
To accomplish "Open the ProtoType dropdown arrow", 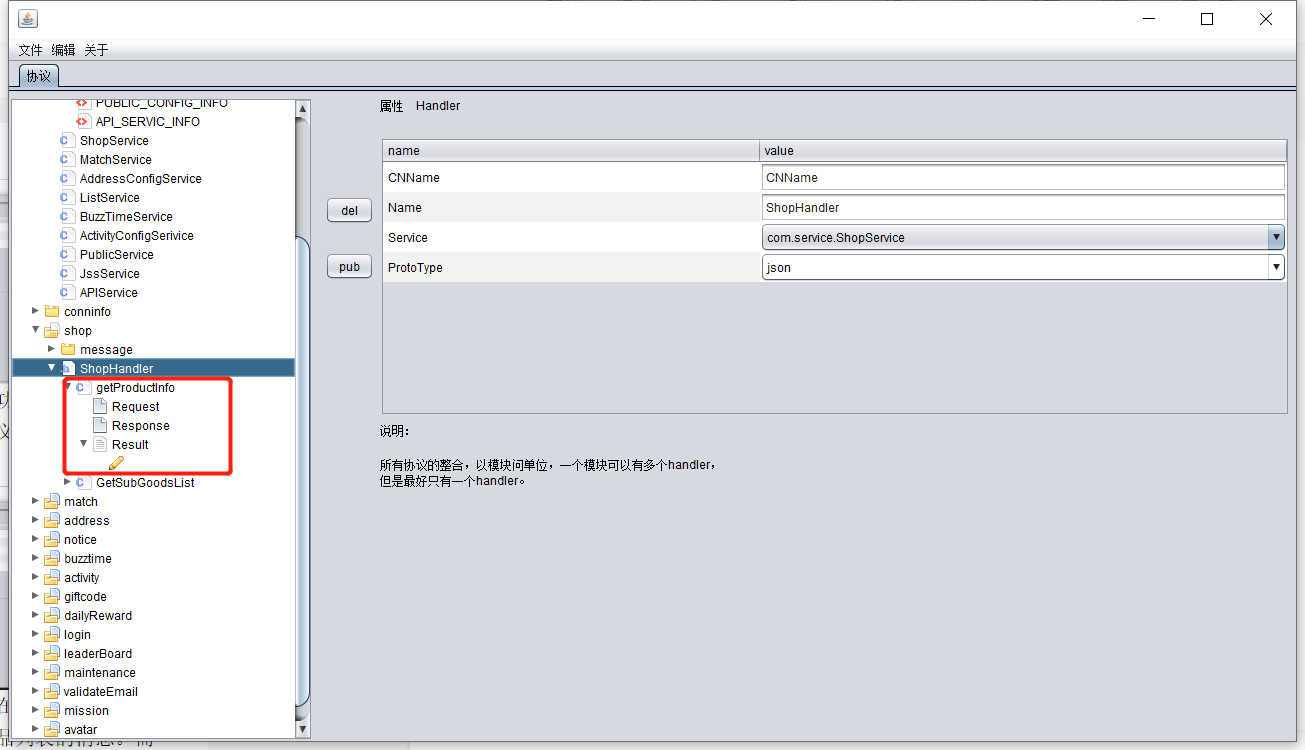I will click(1276, 268).
